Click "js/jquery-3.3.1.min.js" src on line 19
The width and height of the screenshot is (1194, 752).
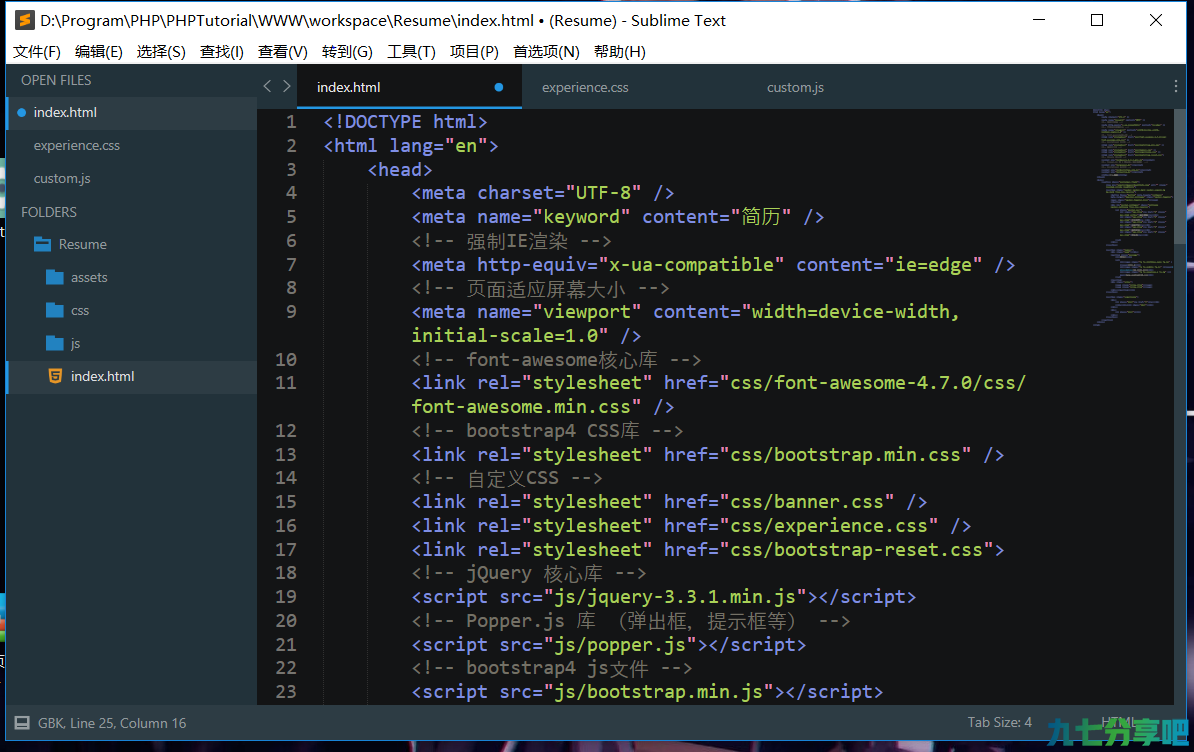[x=675, y=597]
